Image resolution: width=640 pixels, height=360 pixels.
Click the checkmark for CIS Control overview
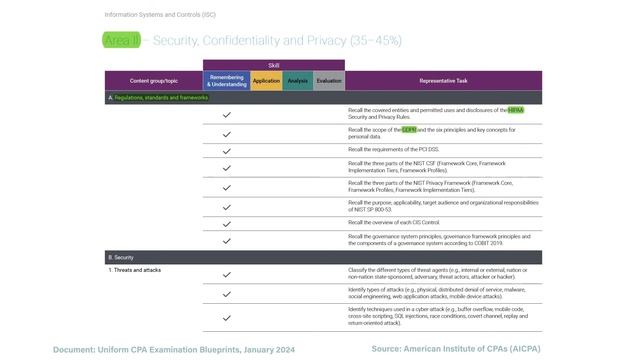click(x=227, y=224)
